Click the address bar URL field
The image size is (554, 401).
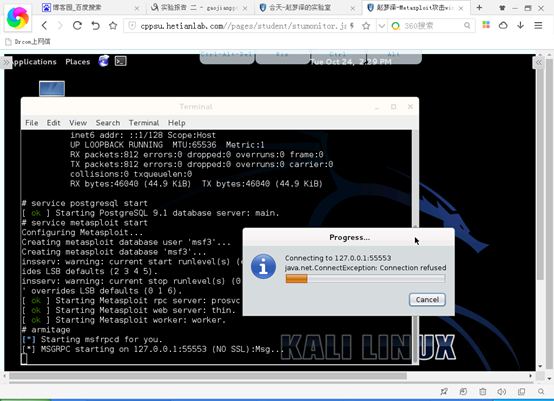pos(243,25)
